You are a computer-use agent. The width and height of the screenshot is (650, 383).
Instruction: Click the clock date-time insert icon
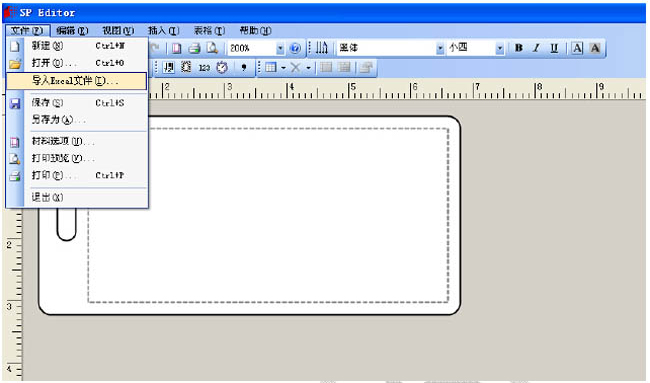point(222,68)
